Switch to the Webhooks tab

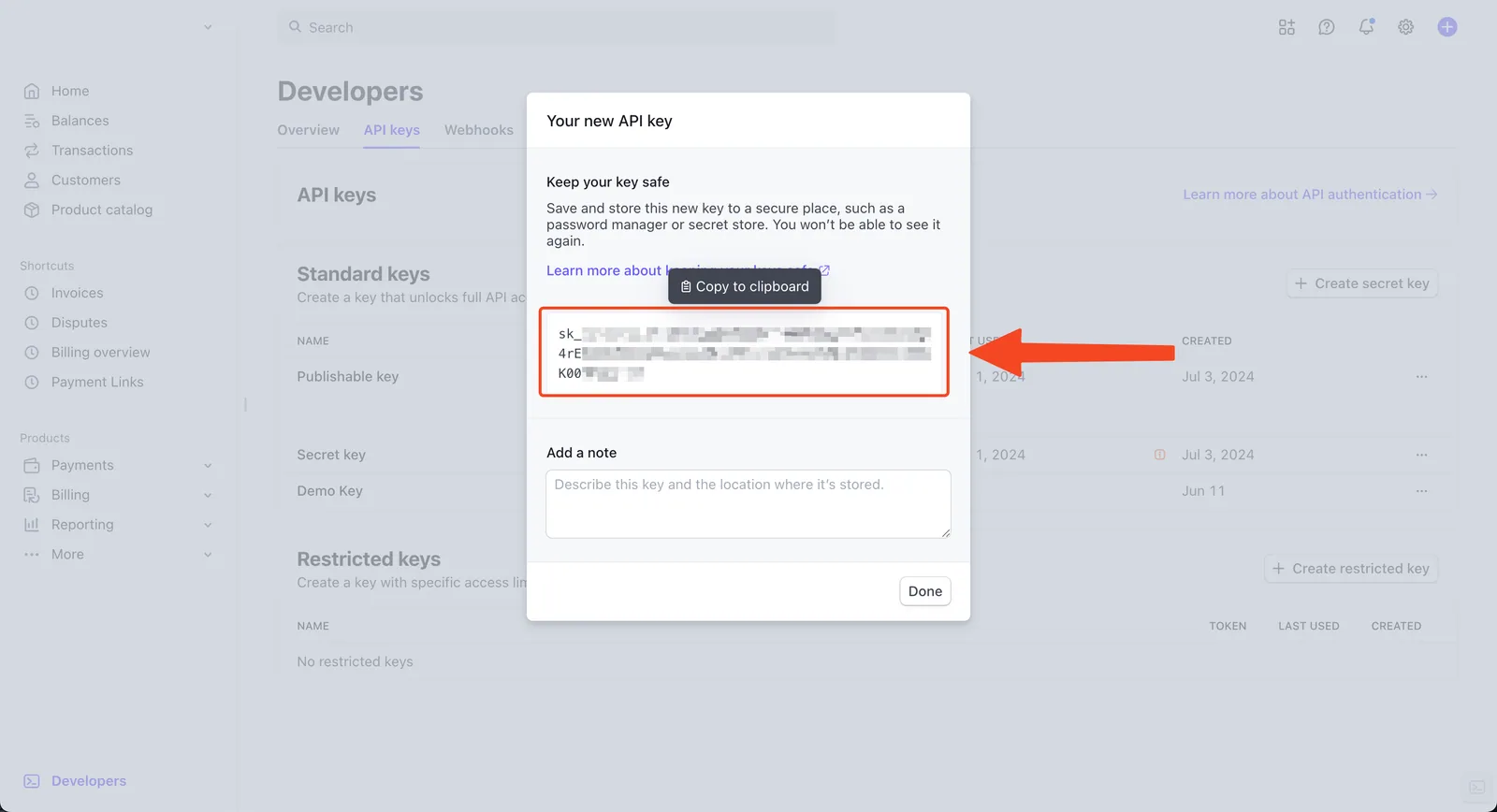pyautogui.click(x=479, y=130)
